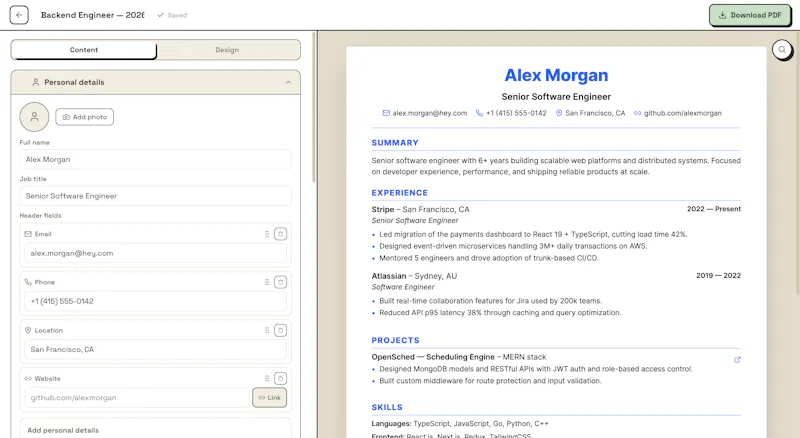Grab the Location field drag handle
The width and height of the screenshot is (800, 438).
pos(267,330)
